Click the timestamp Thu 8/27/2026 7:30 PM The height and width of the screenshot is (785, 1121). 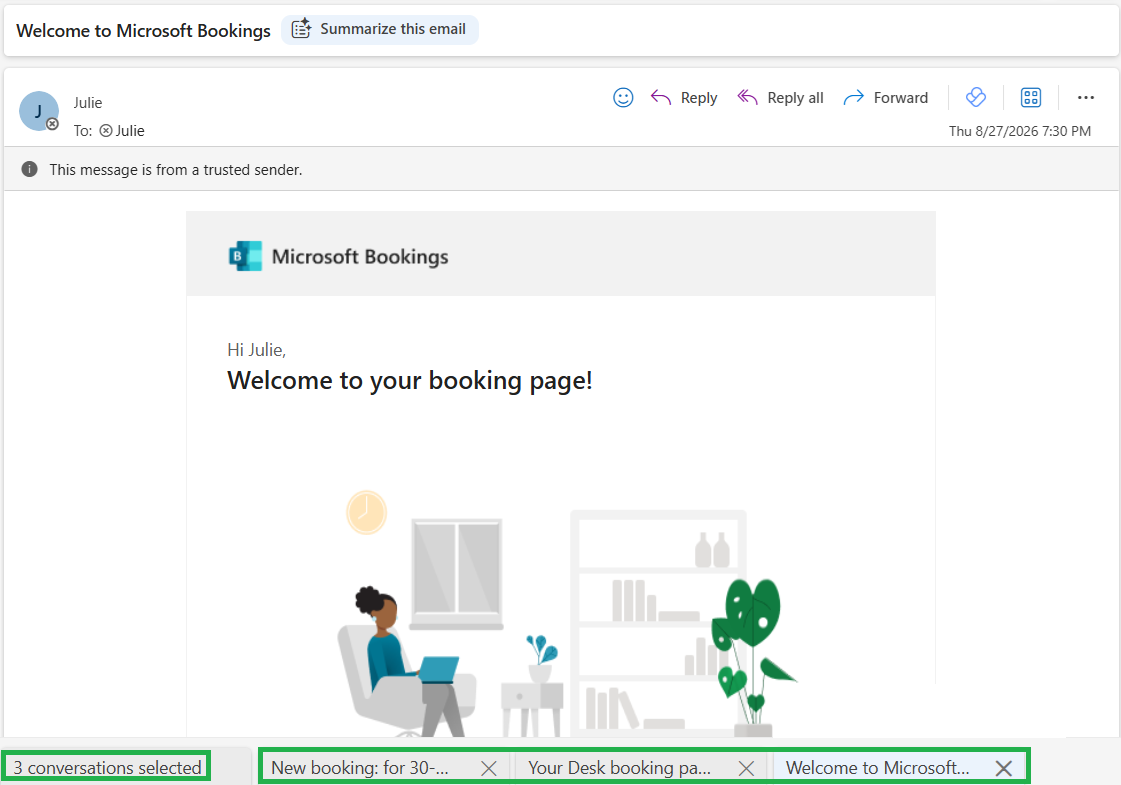[1019, 132]
